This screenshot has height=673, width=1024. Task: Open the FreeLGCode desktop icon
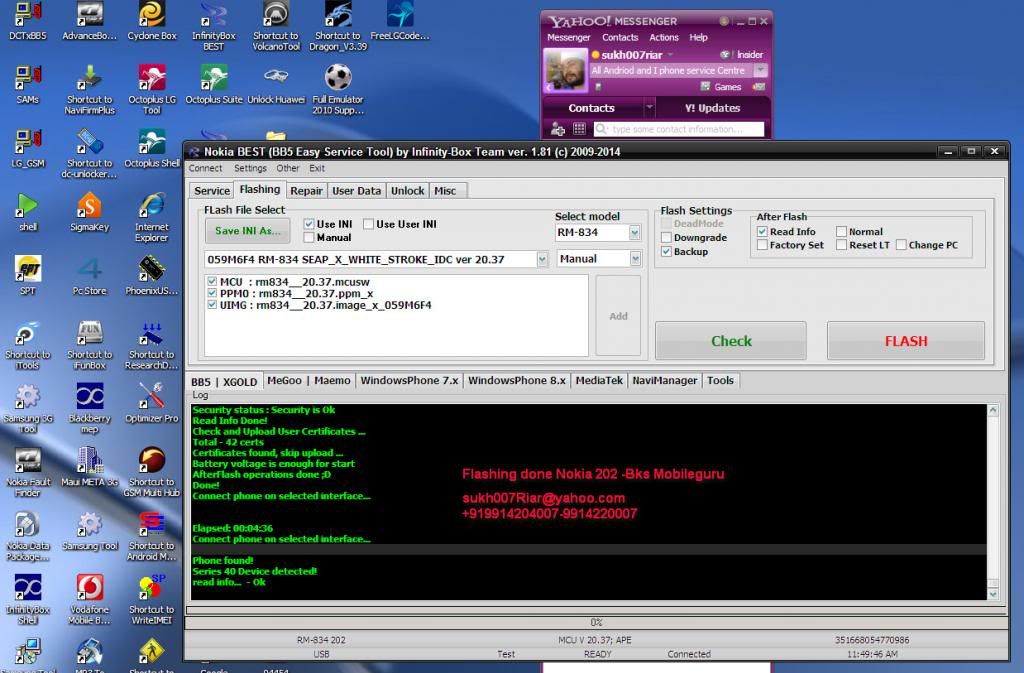(x=400, y=22)
